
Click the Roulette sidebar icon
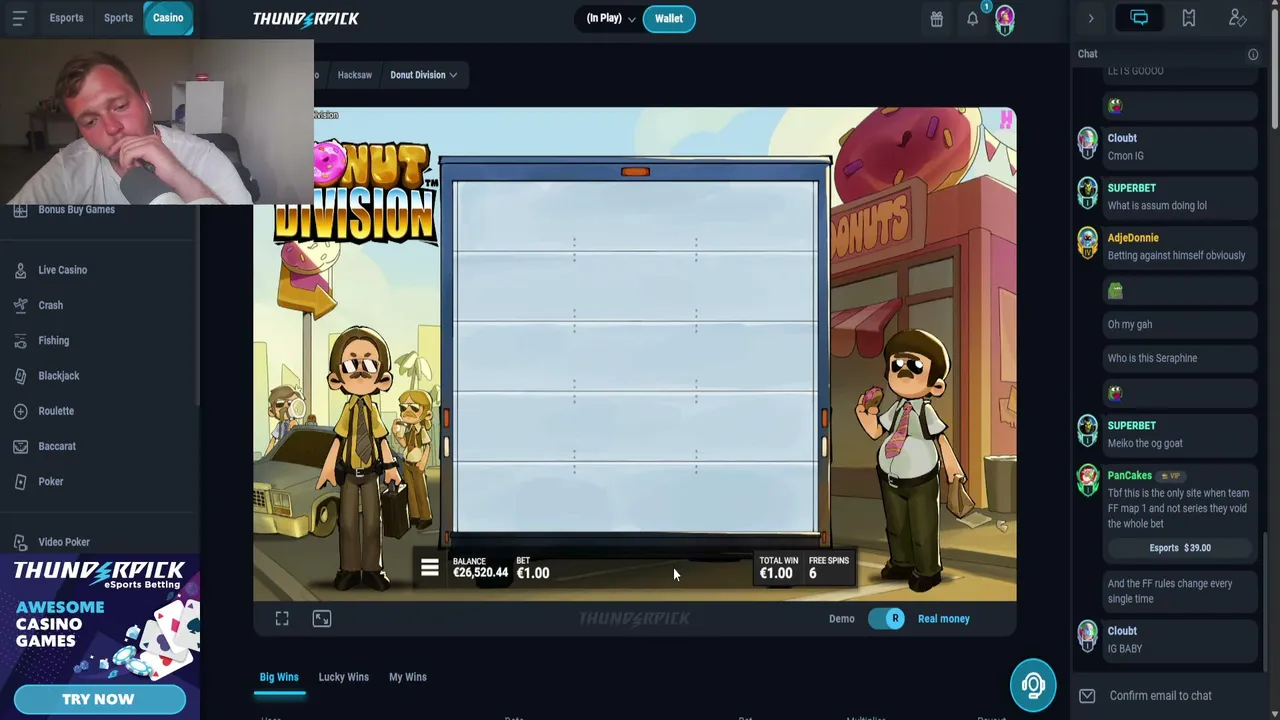point(20,411)
